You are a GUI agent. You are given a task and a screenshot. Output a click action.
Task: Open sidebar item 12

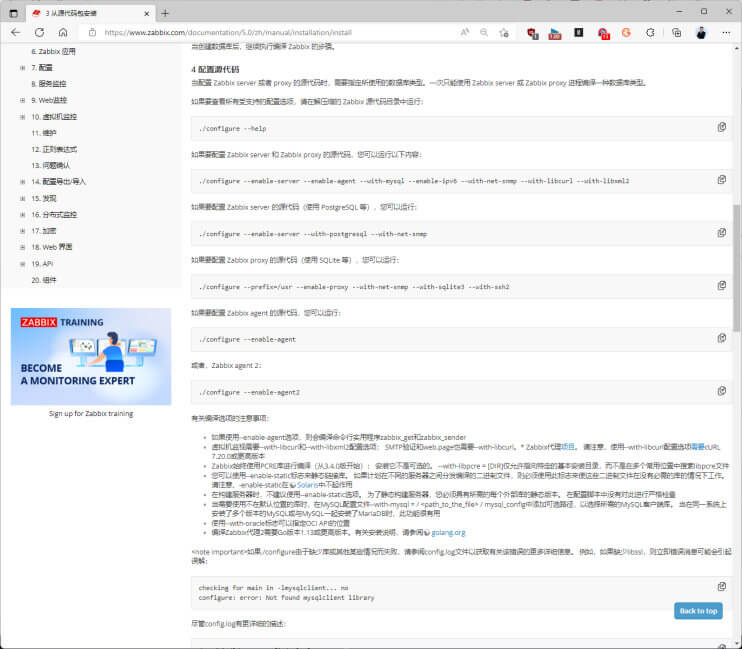(x=54, y=149)
